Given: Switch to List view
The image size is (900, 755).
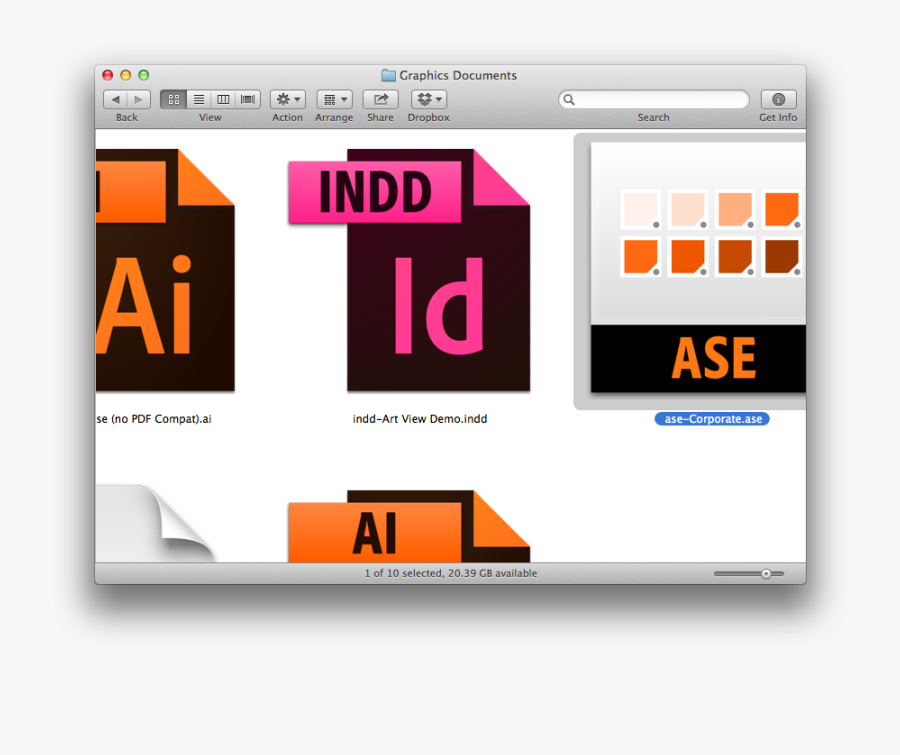Looking at the screenshot, I should tap(198, 98).
